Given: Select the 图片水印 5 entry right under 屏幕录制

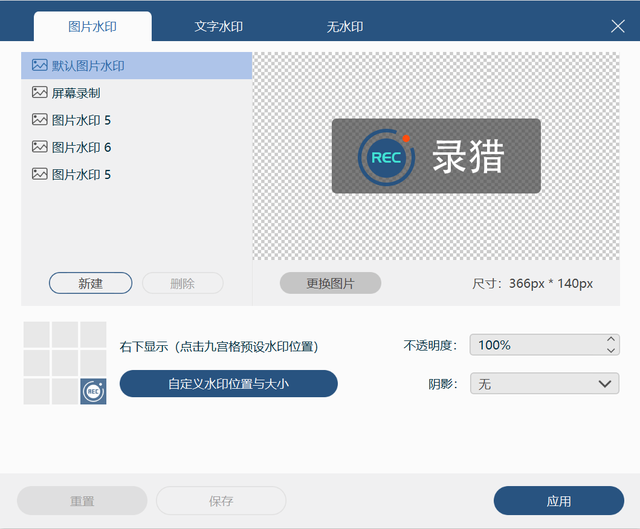Looking at the screenshot, I should click(136, 120).
